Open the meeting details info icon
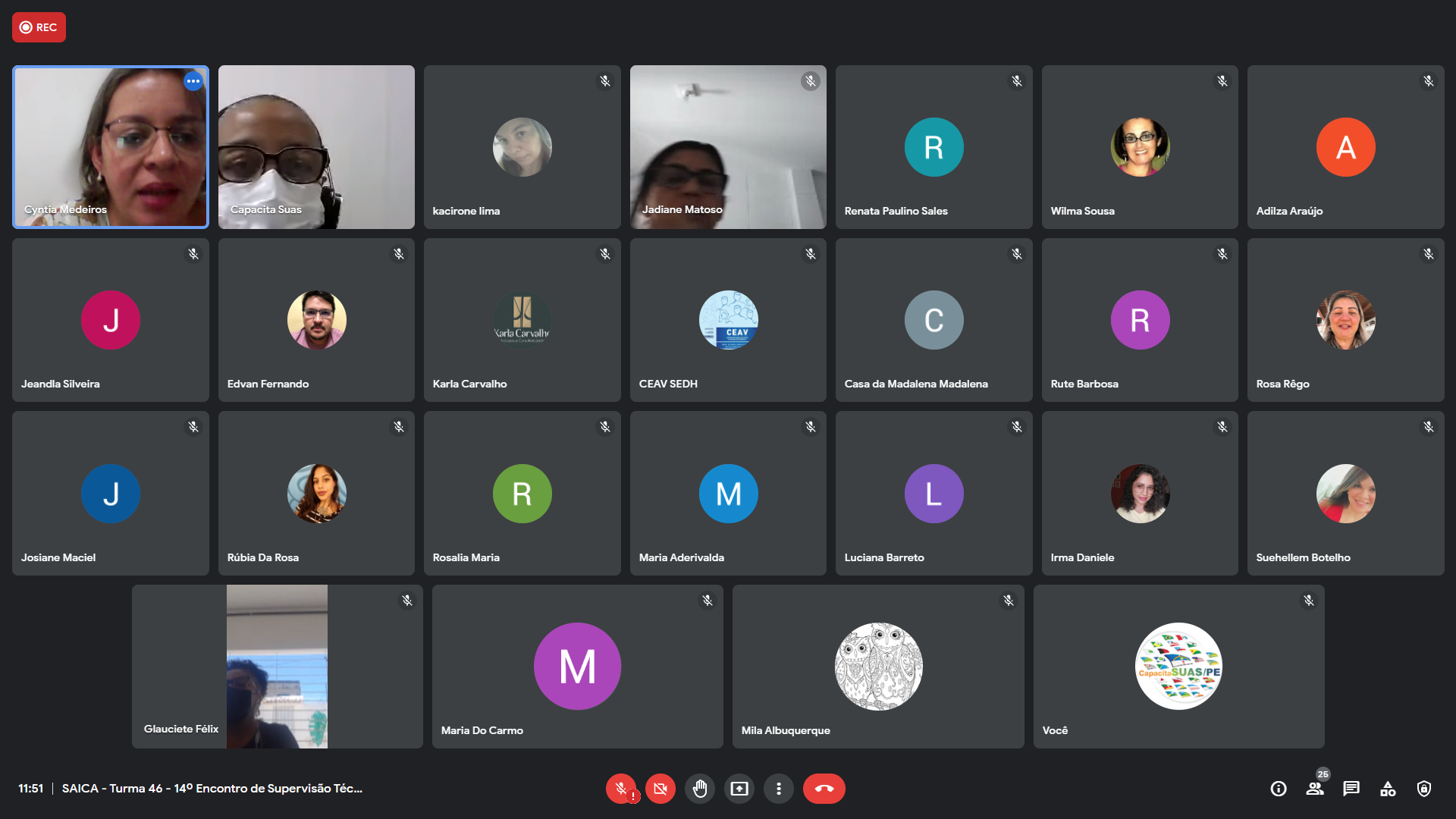The width and height of the screenshot is (1456, 819). point(1279,789)
